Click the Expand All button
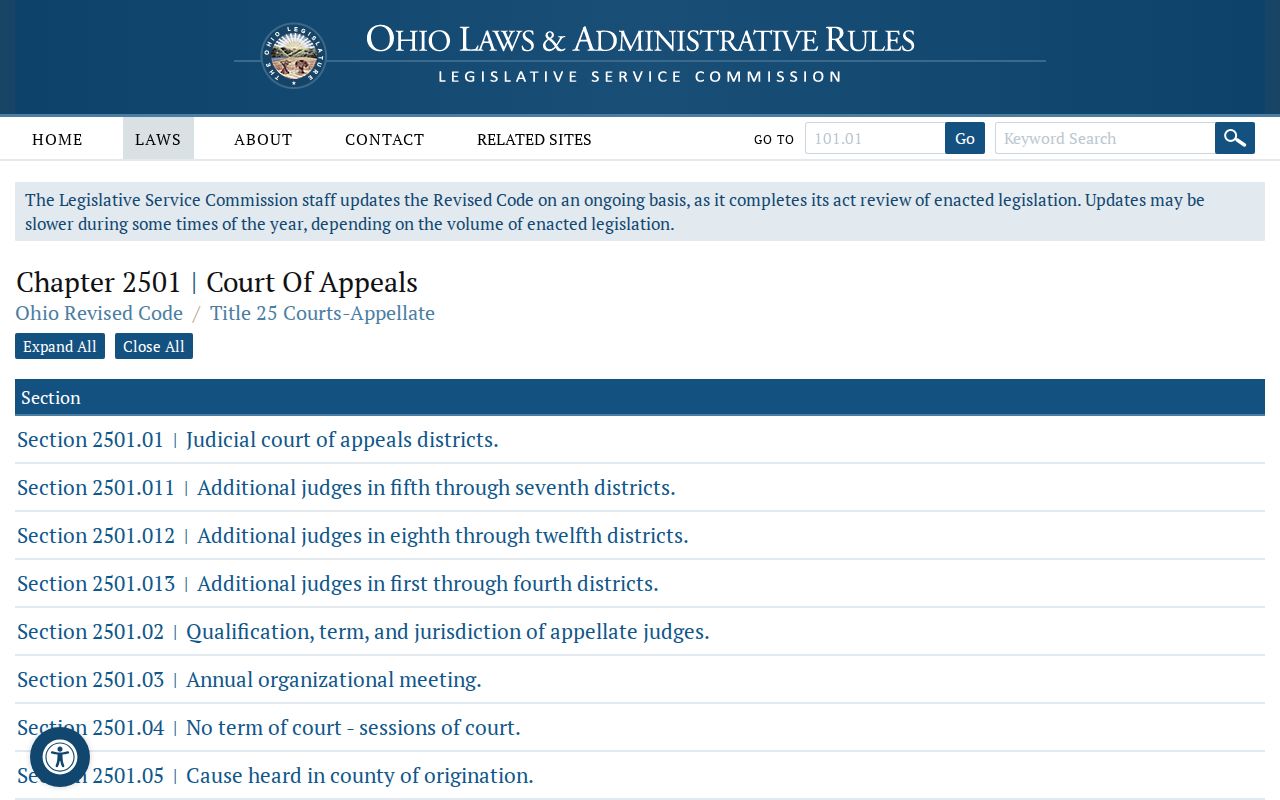 60,346
